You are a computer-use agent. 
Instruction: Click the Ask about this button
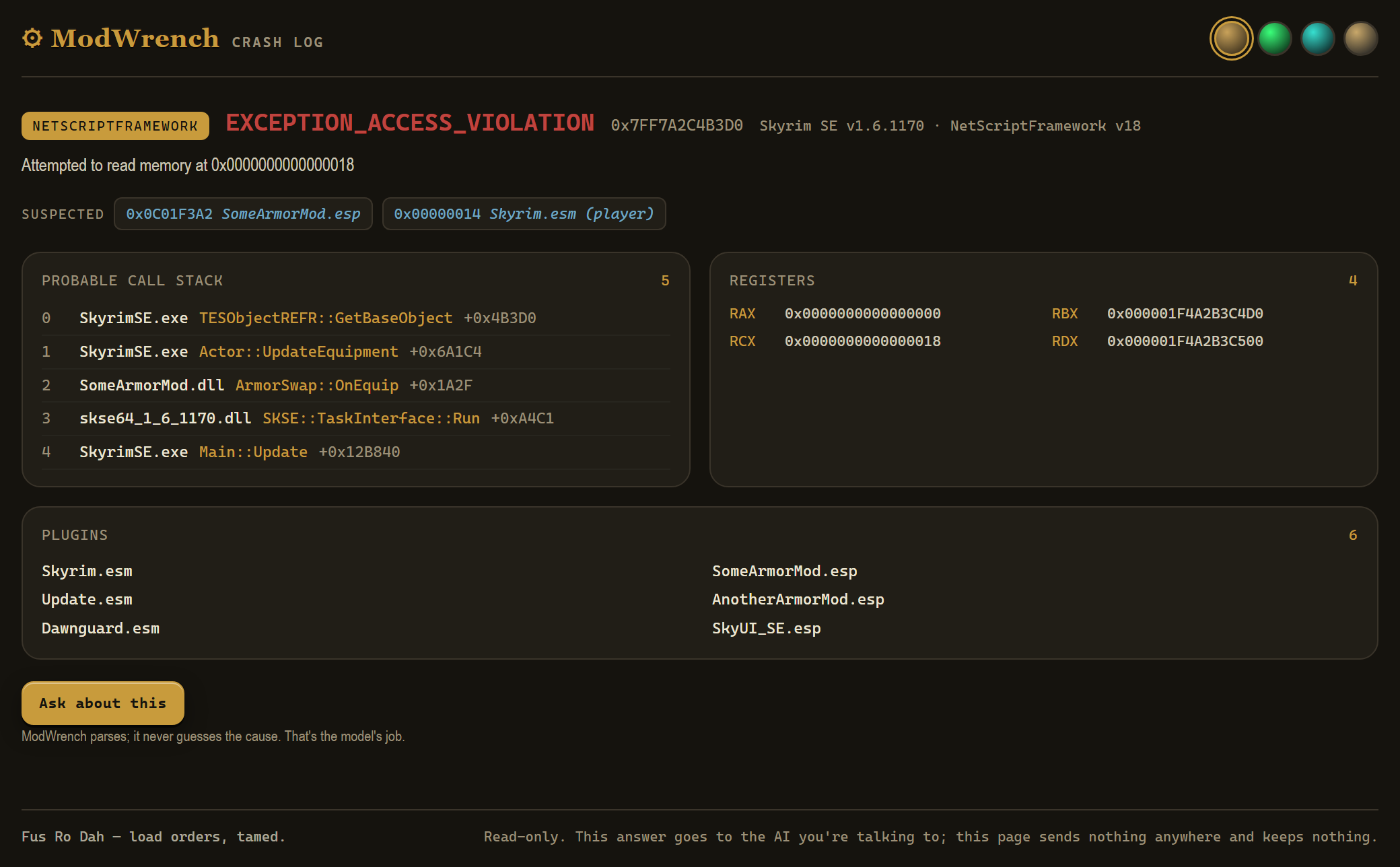click(103, 703)
